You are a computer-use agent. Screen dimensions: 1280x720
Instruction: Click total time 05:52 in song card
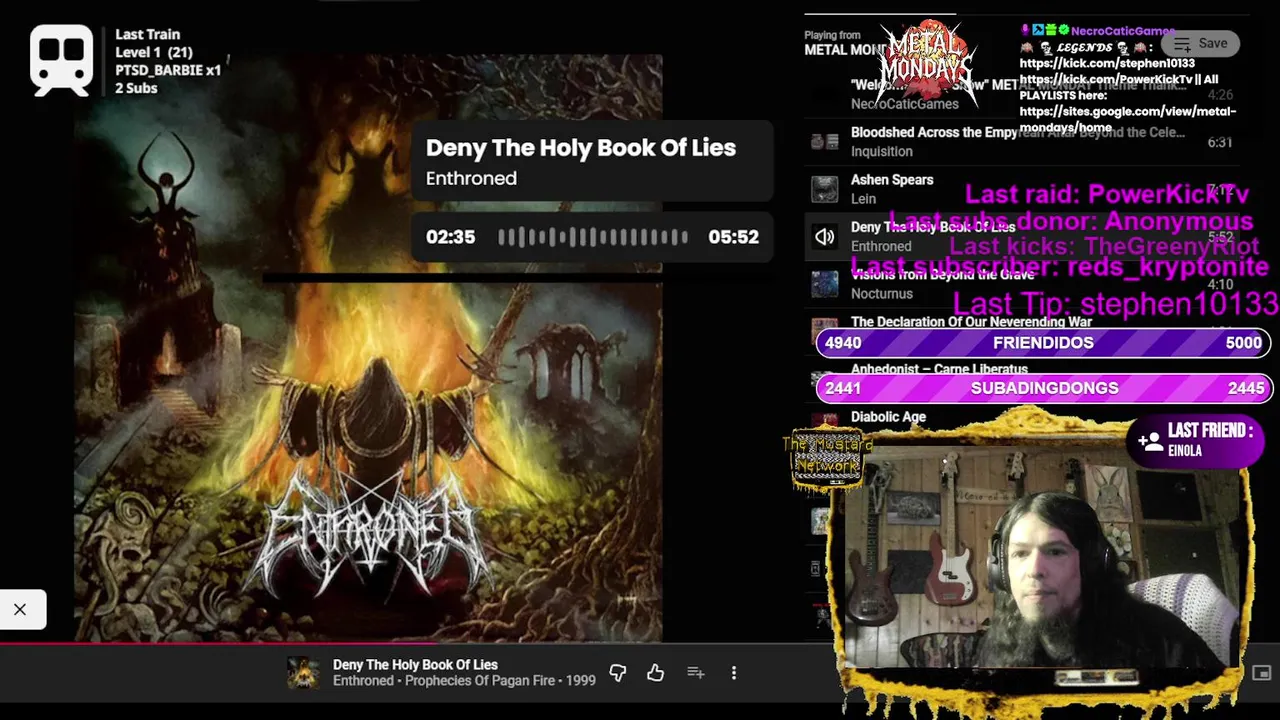[733, 237]
